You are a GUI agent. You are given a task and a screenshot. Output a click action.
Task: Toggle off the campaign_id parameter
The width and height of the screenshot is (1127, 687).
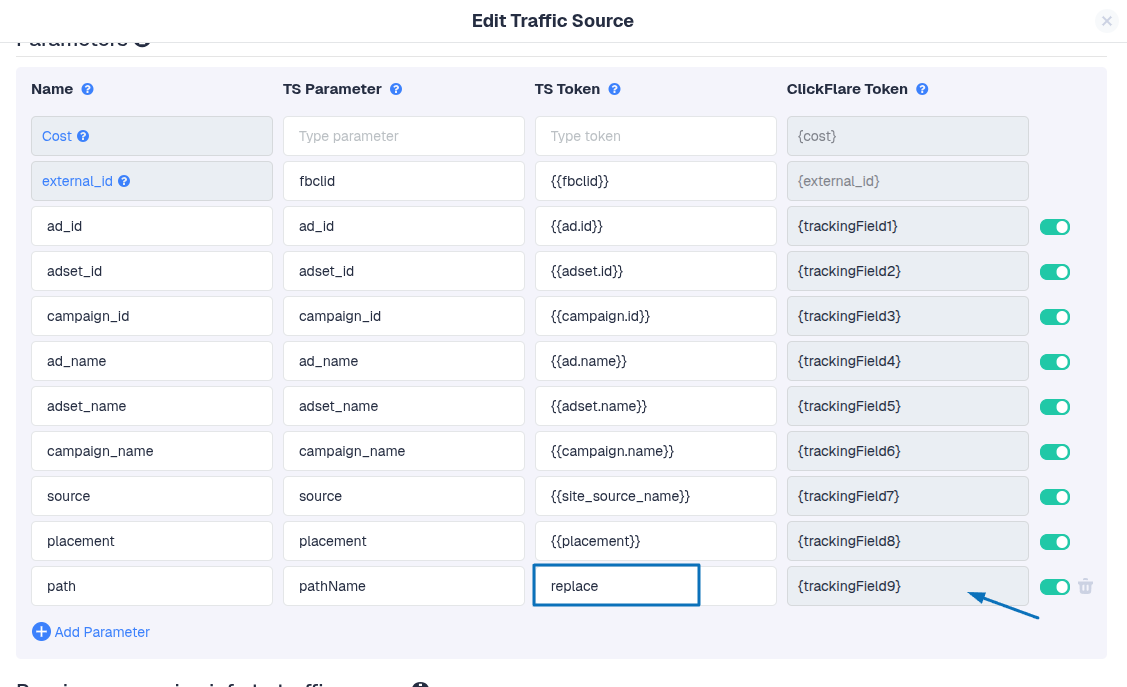1055,317
